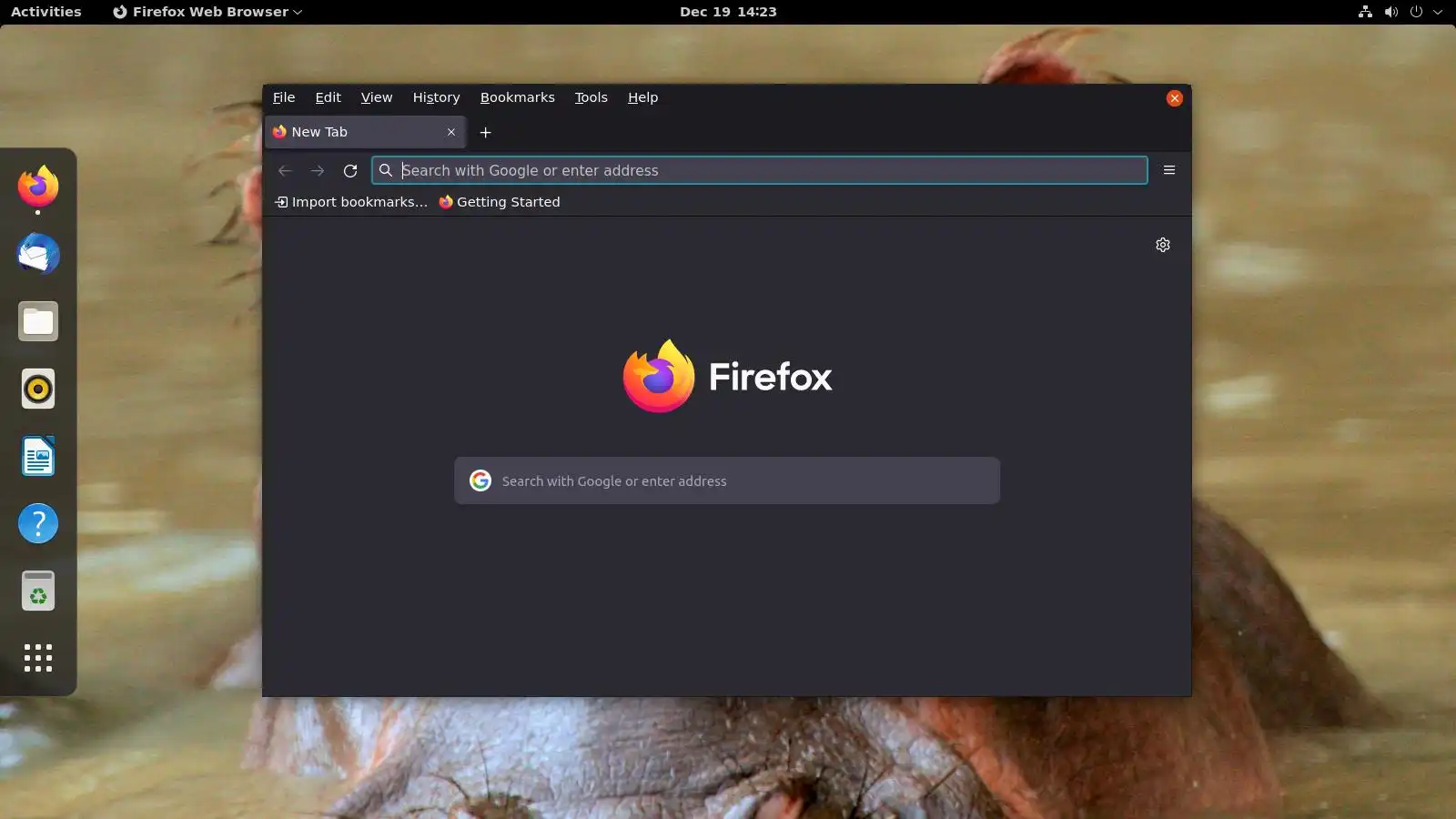The image size is (1456, 819).
Task: Click the power icon in top bar
Action: pos(1416,12)
